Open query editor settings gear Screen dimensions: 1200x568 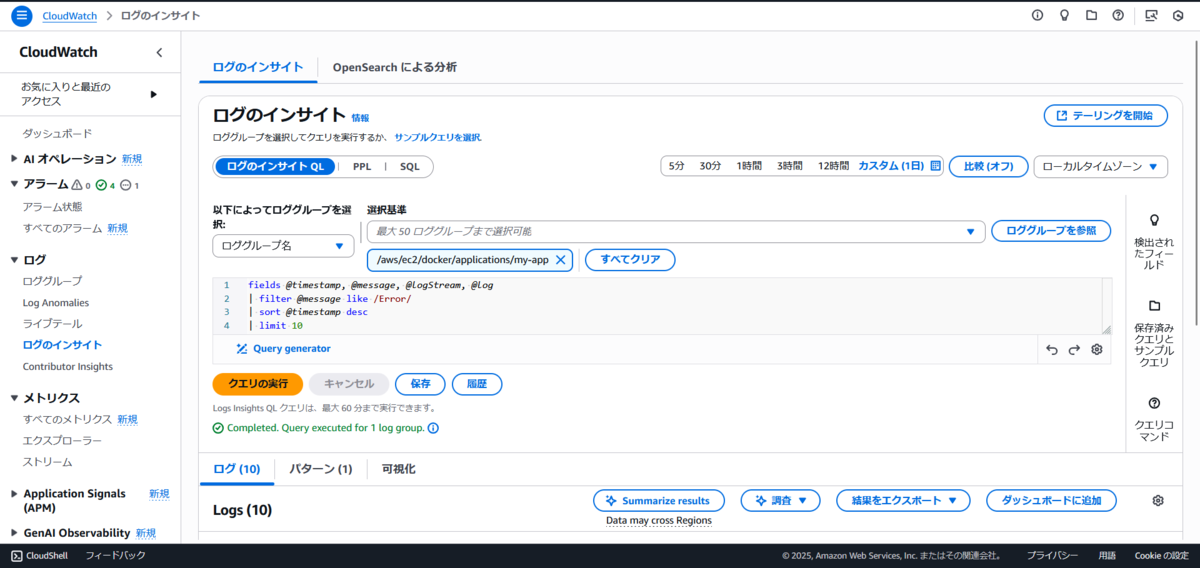tap(1097, 349)
